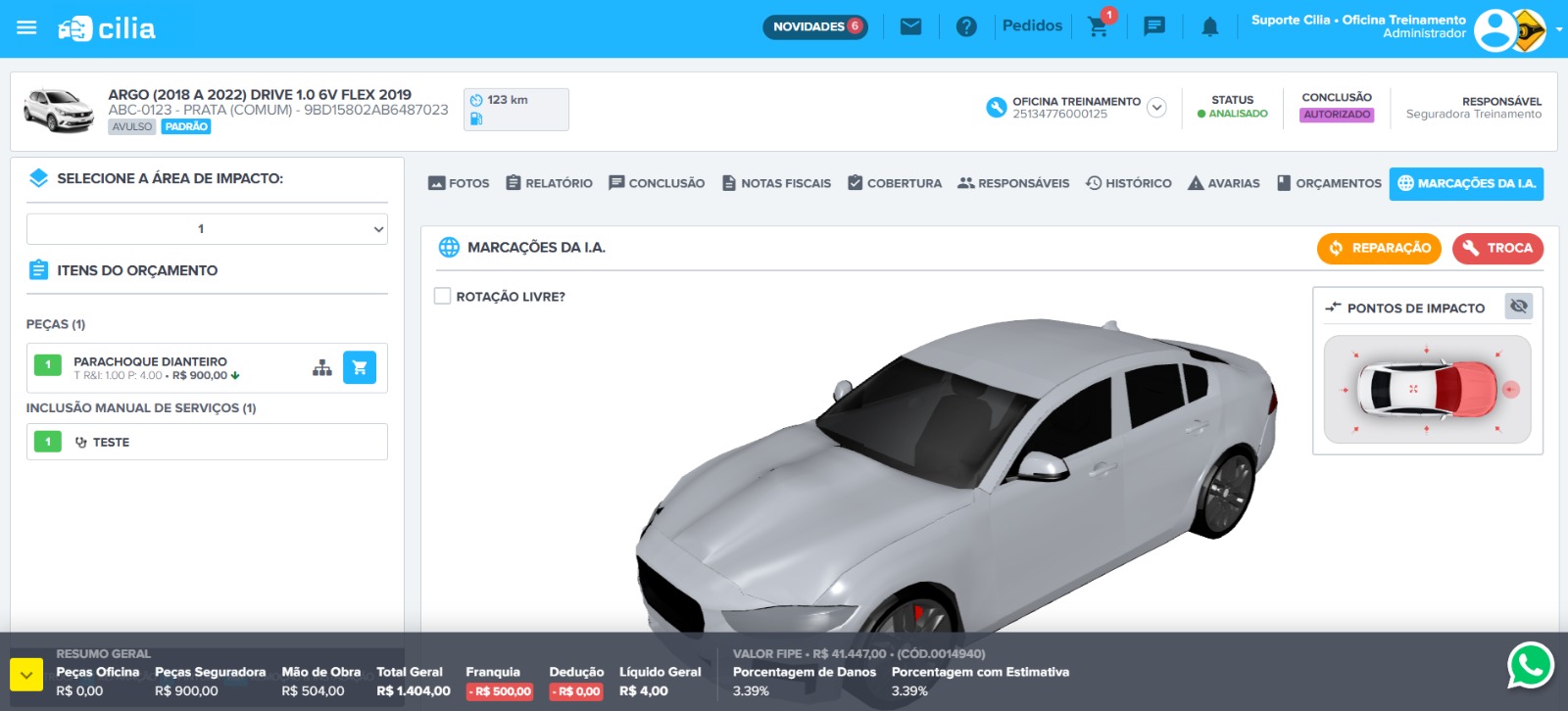1568x711 pixels.
Task: Open the hamburger navigation menu
Action: [26, 27]
